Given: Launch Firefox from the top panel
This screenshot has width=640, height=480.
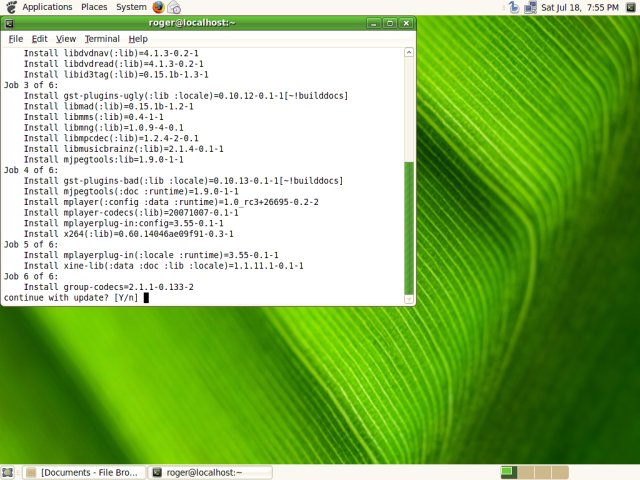Looking at the screenshot, I should click(158, 7).
